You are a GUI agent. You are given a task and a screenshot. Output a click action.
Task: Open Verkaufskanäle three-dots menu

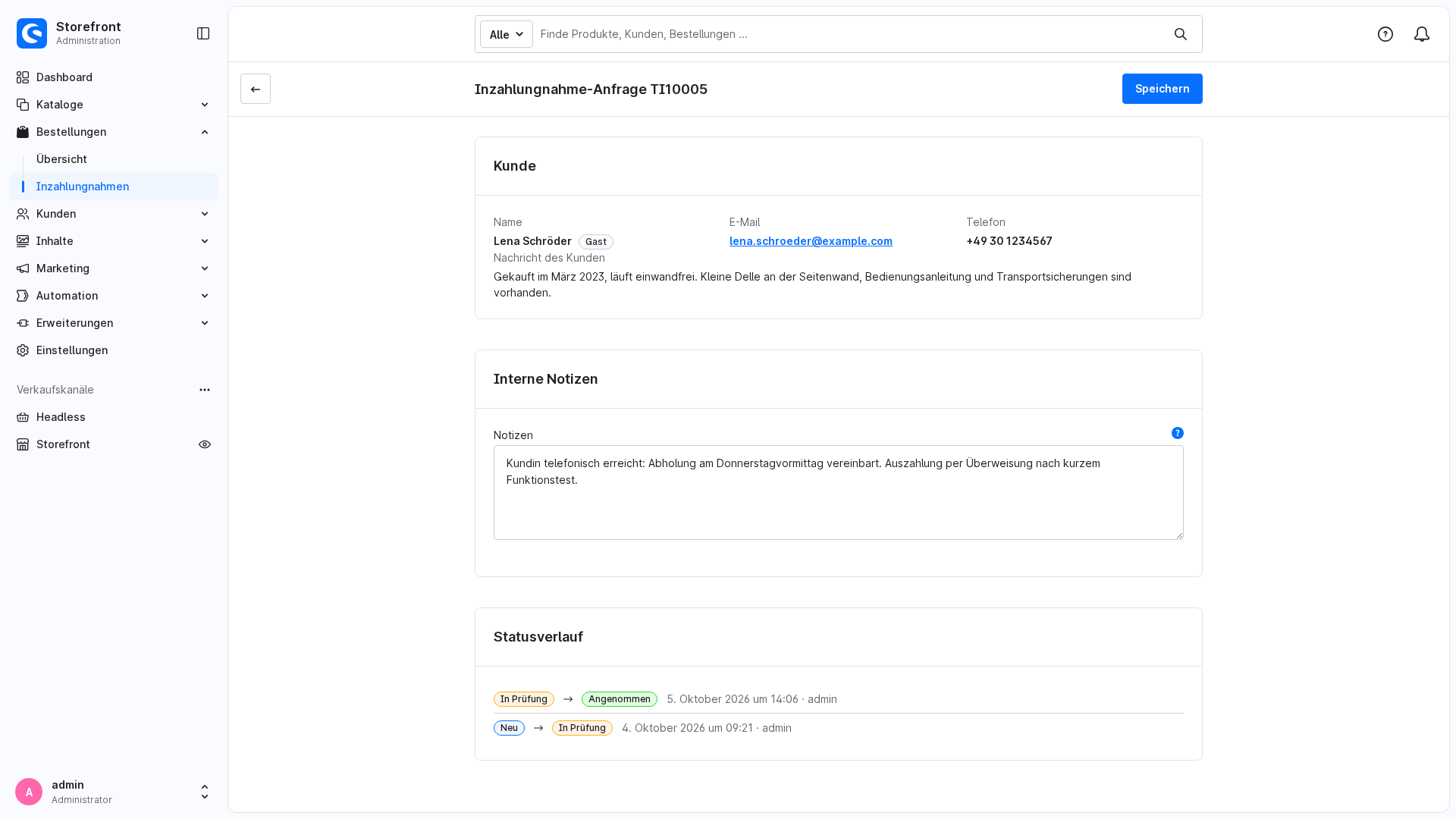pyautogui.click(x=205, y=390)
